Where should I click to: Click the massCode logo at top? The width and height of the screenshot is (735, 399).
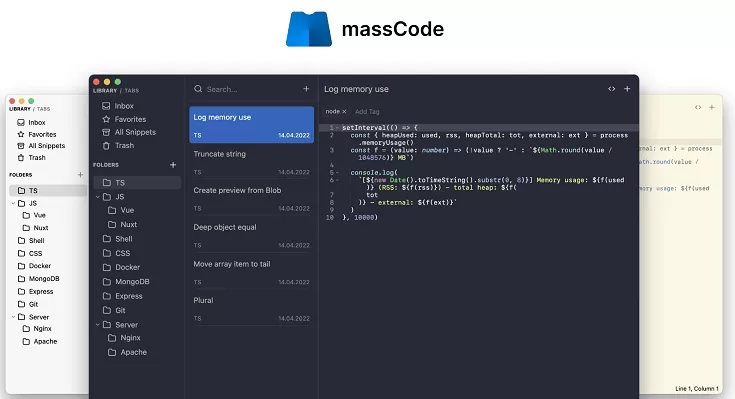pos(309,29)
